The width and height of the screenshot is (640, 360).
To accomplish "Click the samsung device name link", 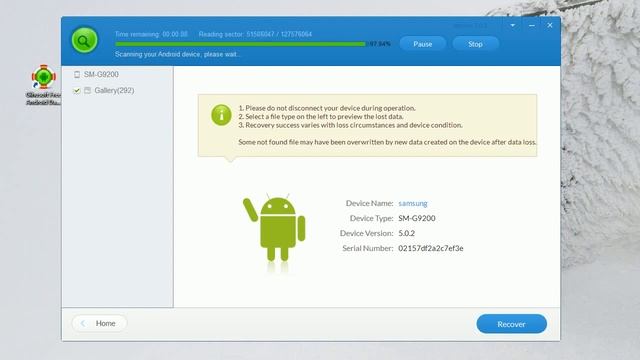I will tap(413, 203).
